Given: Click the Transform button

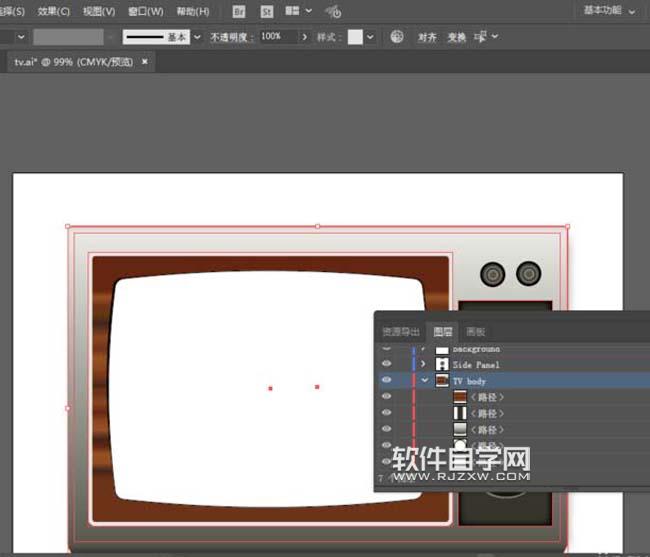Looking at the screenshot, I should [456, 37].
